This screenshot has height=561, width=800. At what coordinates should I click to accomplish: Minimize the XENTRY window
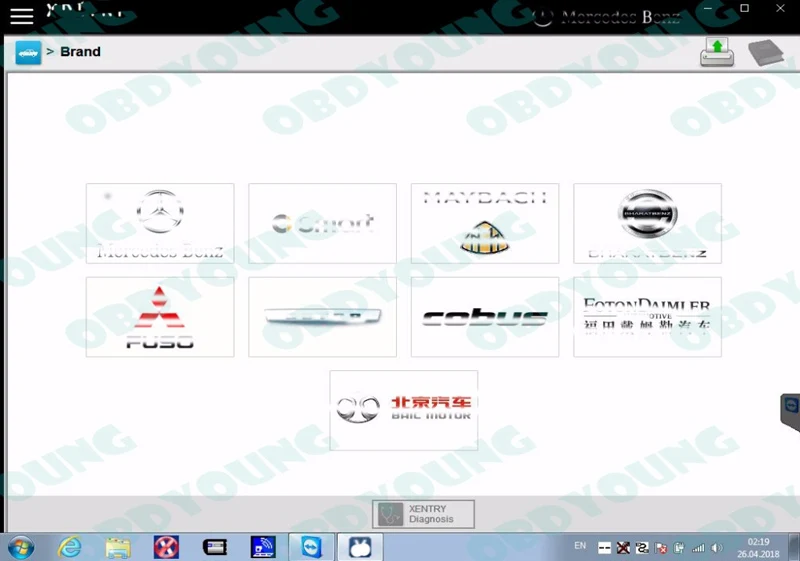coord(708,9)
